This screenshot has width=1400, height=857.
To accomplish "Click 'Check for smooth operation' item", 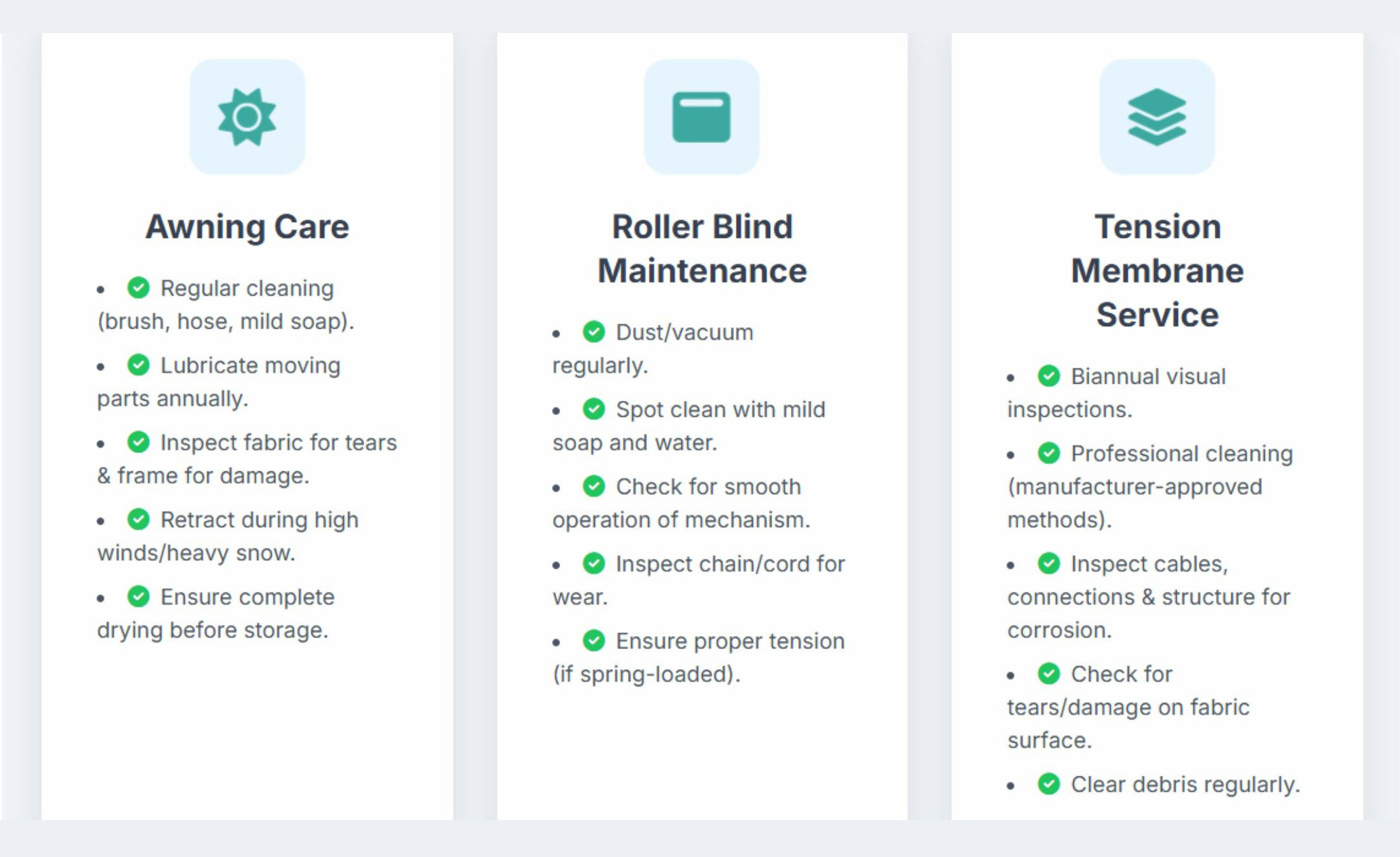I will (x=681, y=503).
